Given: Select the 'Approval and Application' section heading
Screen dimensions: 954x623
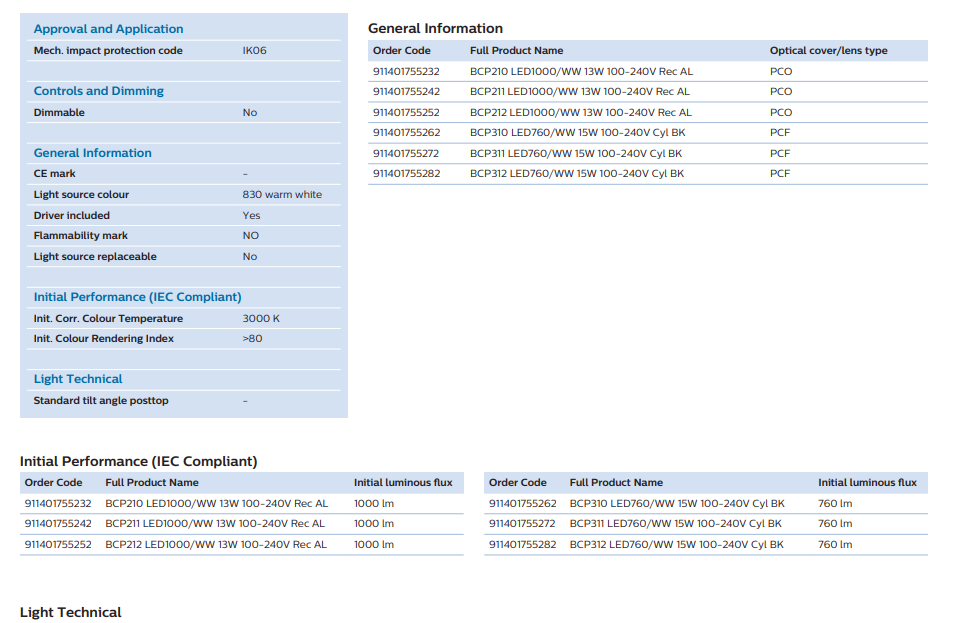Looking at the screenshot, I should [108, 29].
